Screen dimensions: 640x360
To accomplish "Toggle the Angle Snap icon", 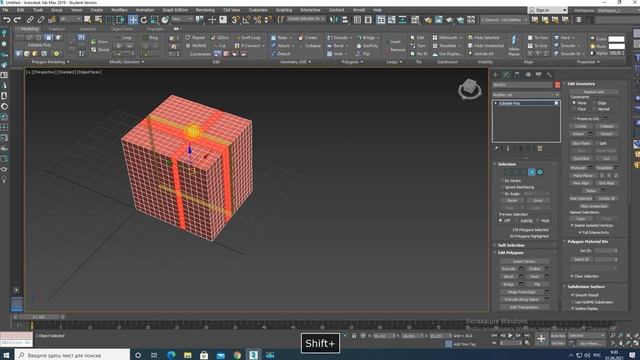I will [247, 20].
